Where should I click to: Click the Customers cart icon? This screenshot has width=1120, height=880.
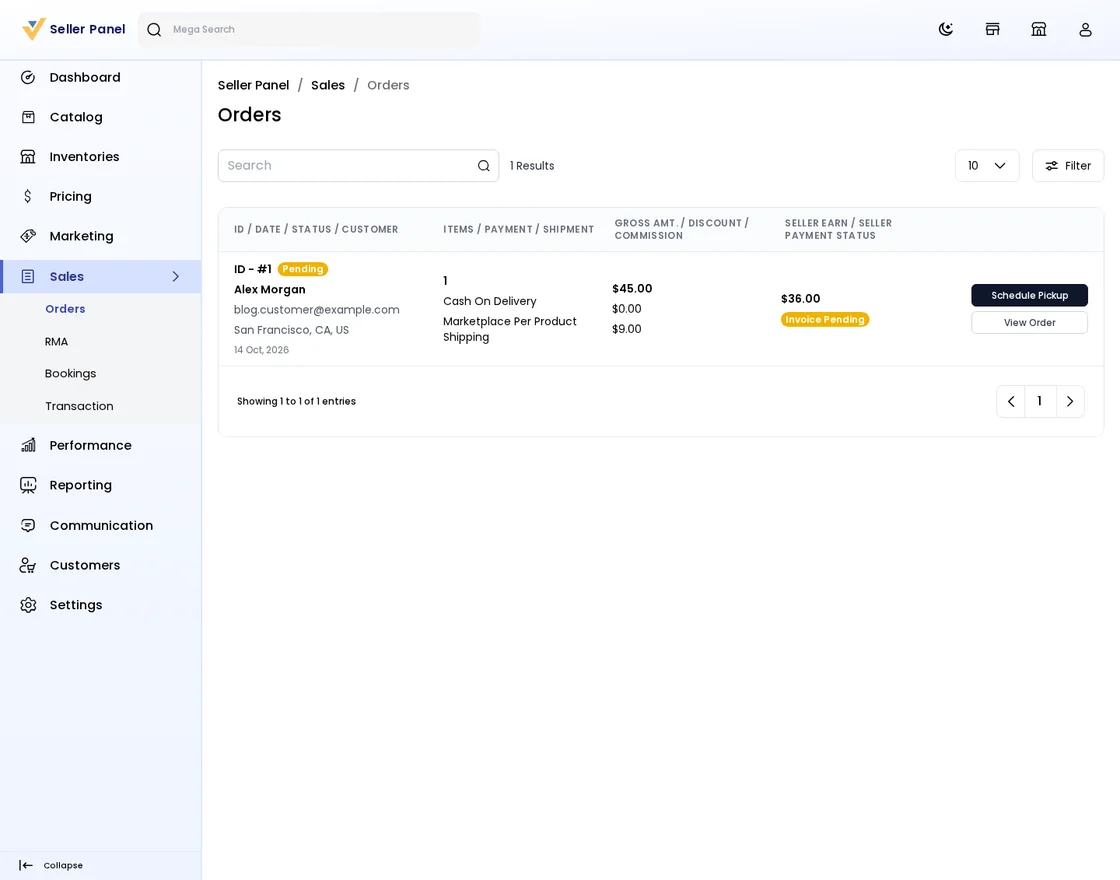28,565
